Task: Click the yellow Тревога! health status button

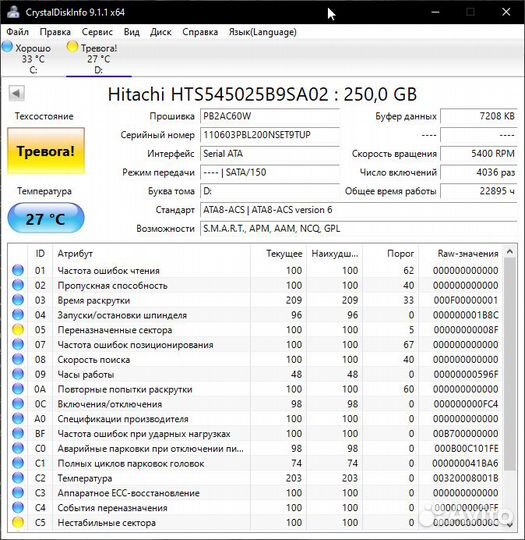Action: coord(46,151)
